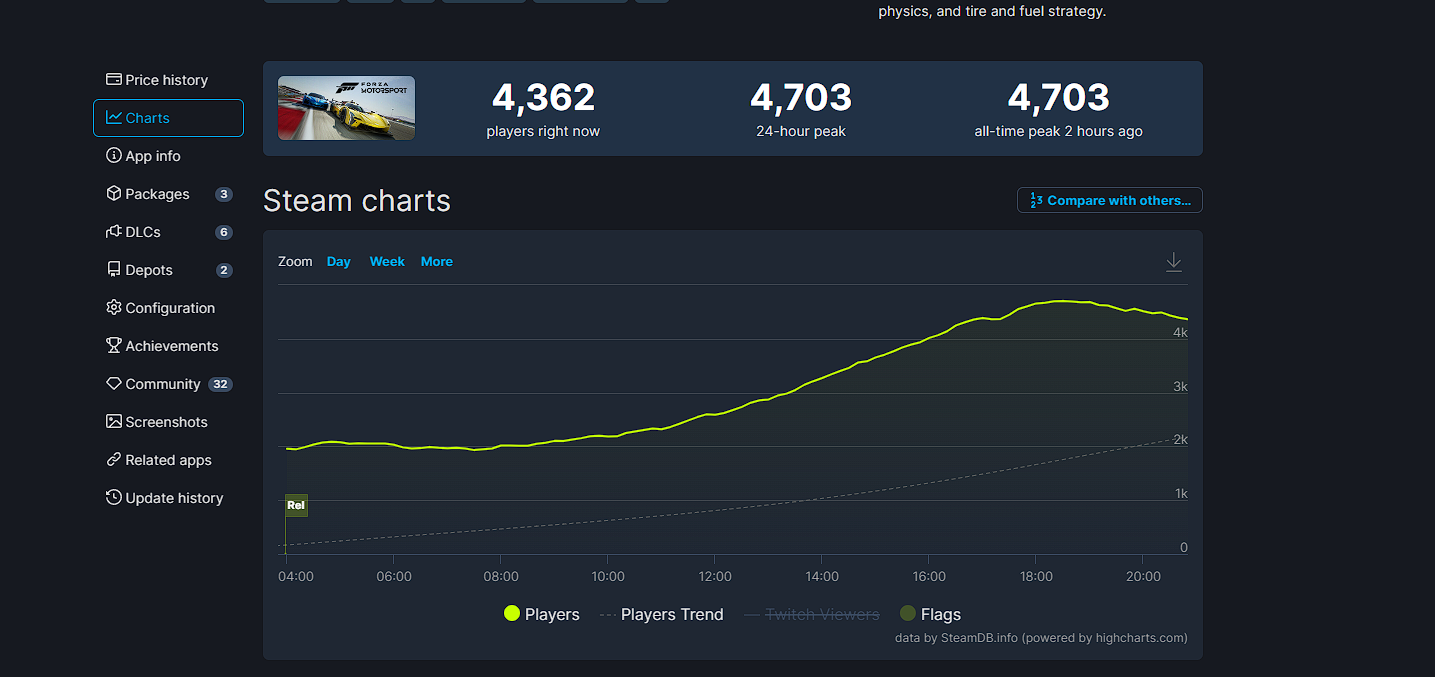1435x677 pixels.
Task: Click the Achievements trophy icon
Action: (114, 346)
